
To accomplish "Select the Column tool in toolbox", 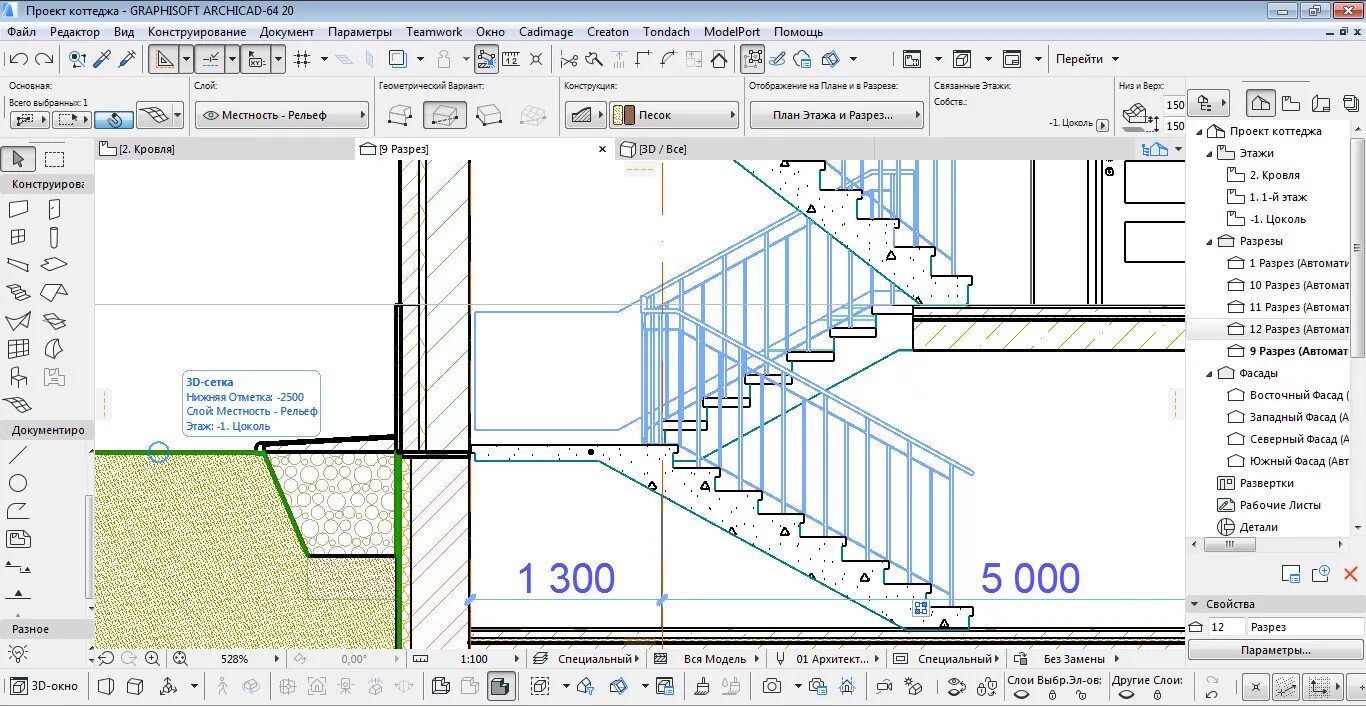I will point(54,237).
